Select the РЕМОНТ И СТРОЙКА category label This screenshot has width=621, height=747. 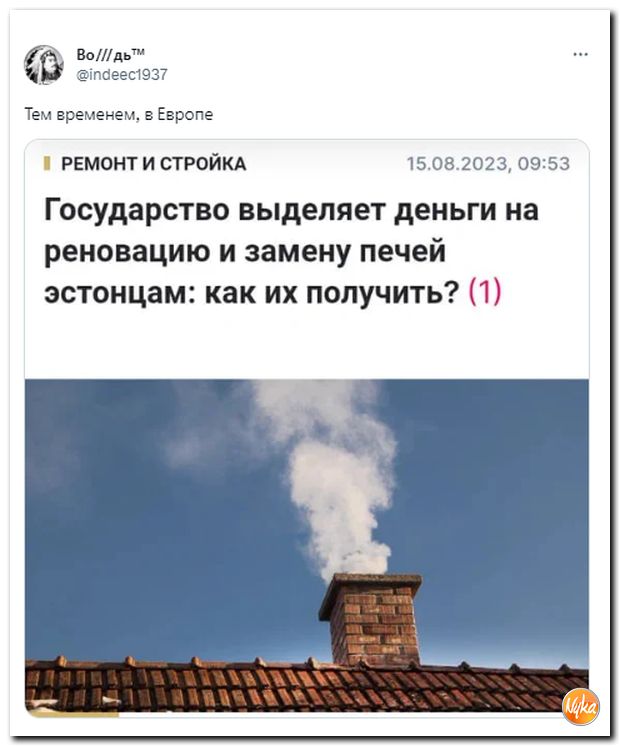click(x=154, y=164)
